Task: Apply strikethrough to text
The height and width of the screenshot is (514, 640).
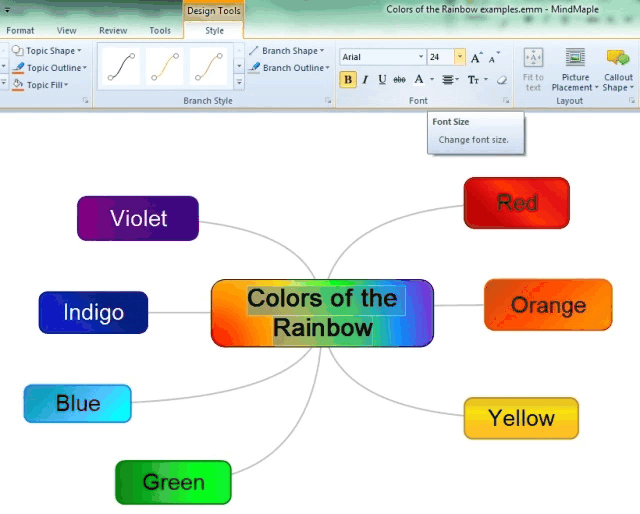Action: coord(400,79)
